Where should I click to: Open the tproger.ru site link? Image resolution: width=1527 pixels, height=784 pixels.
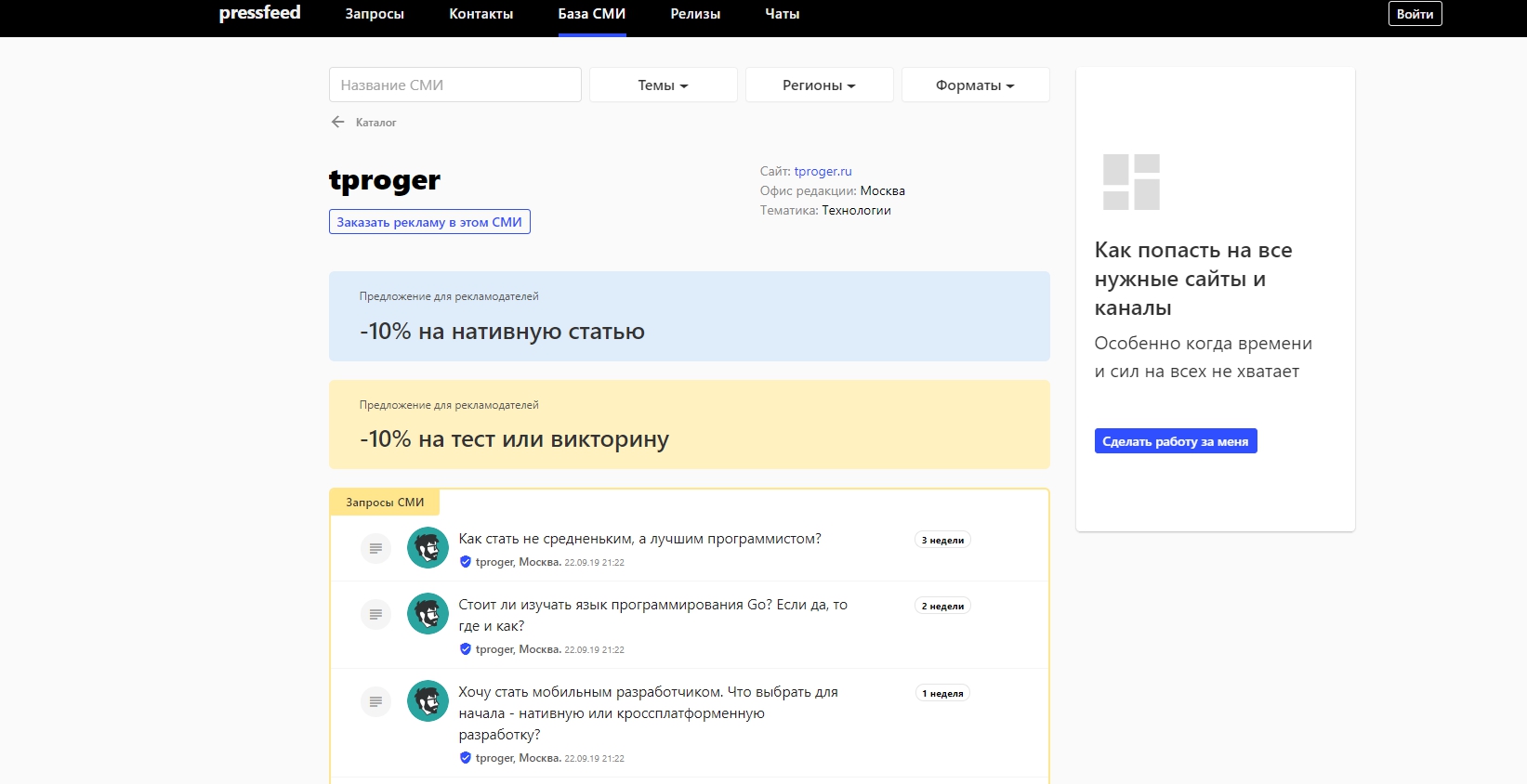click(x=823, y=171)
